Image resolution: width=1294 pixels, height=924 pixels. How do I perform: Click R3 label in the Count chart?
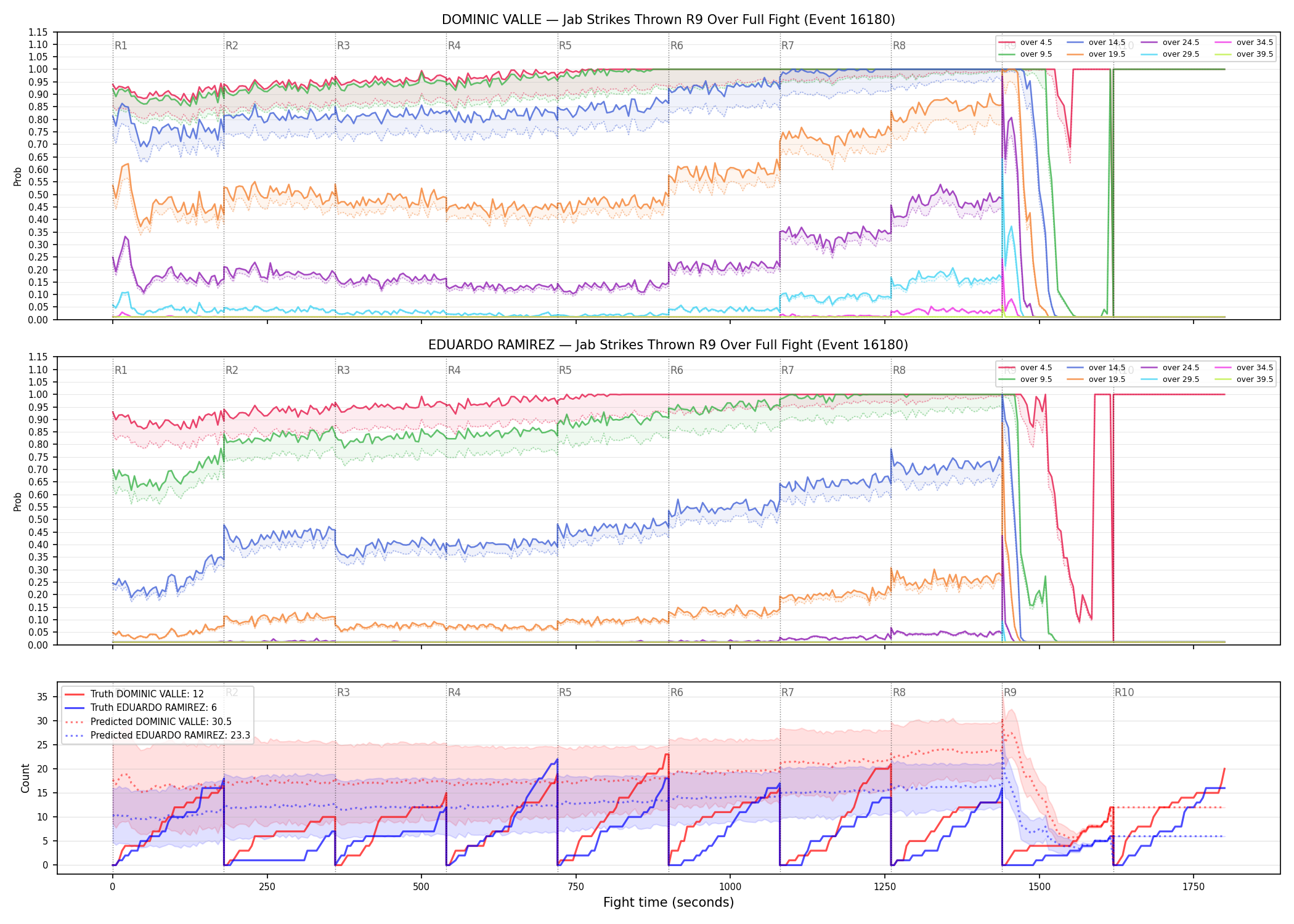click(343, 692)
